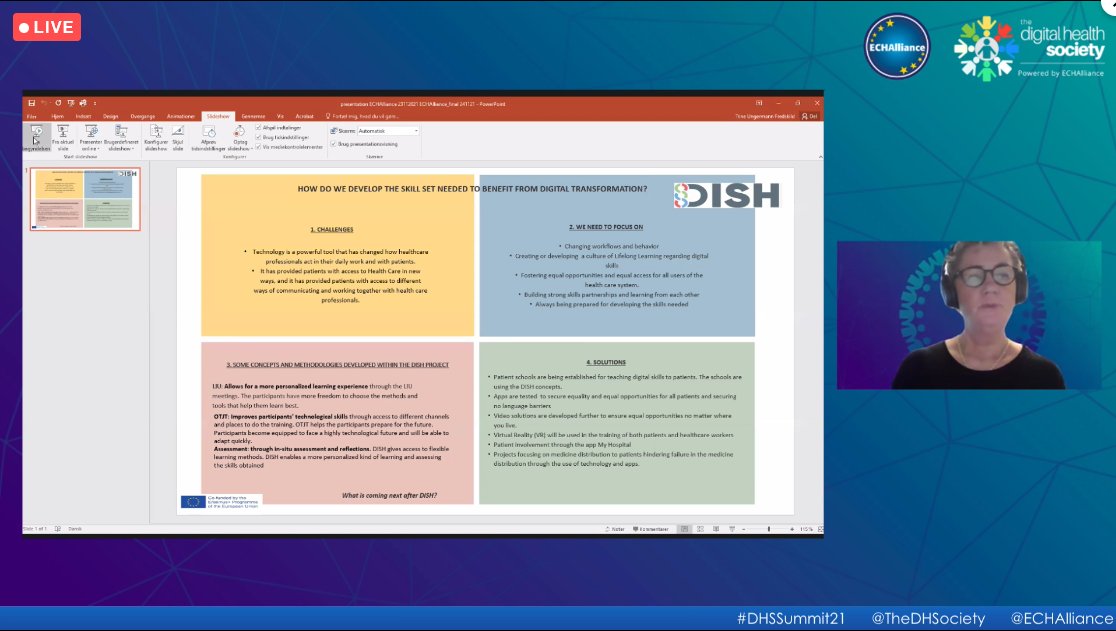1116x631 pixels.
Task: Click the '4. SOLUTIONS' heading
Action: [x=606, y=362]
